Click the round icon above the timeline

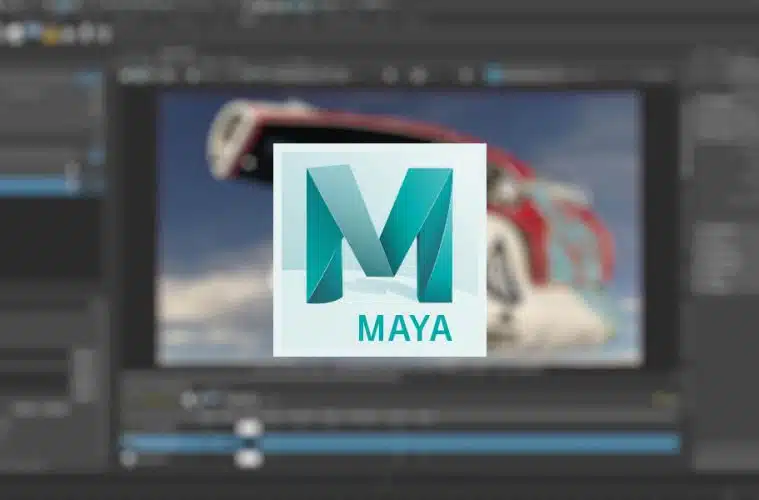(x=188, y=399)
